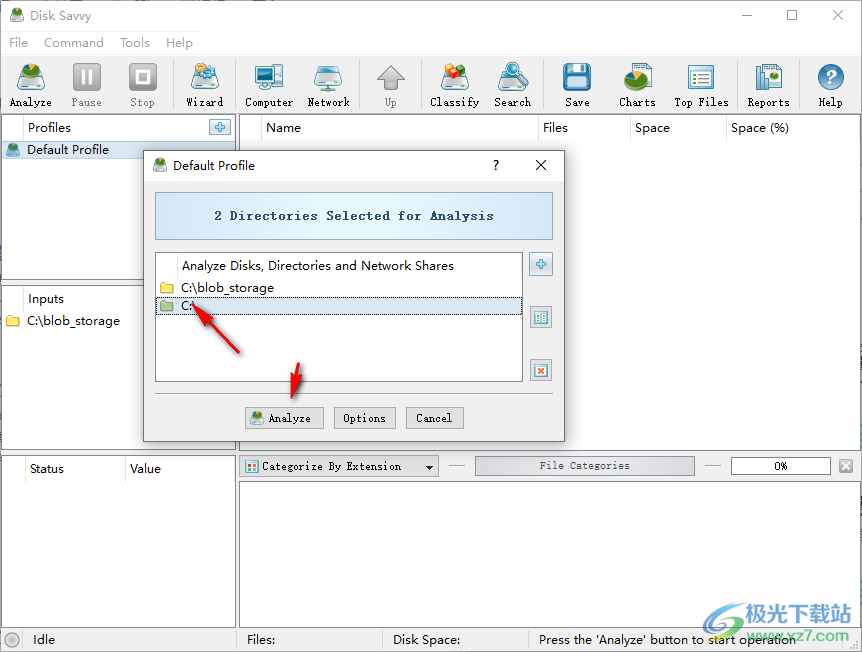Show Top Files view

701,85
